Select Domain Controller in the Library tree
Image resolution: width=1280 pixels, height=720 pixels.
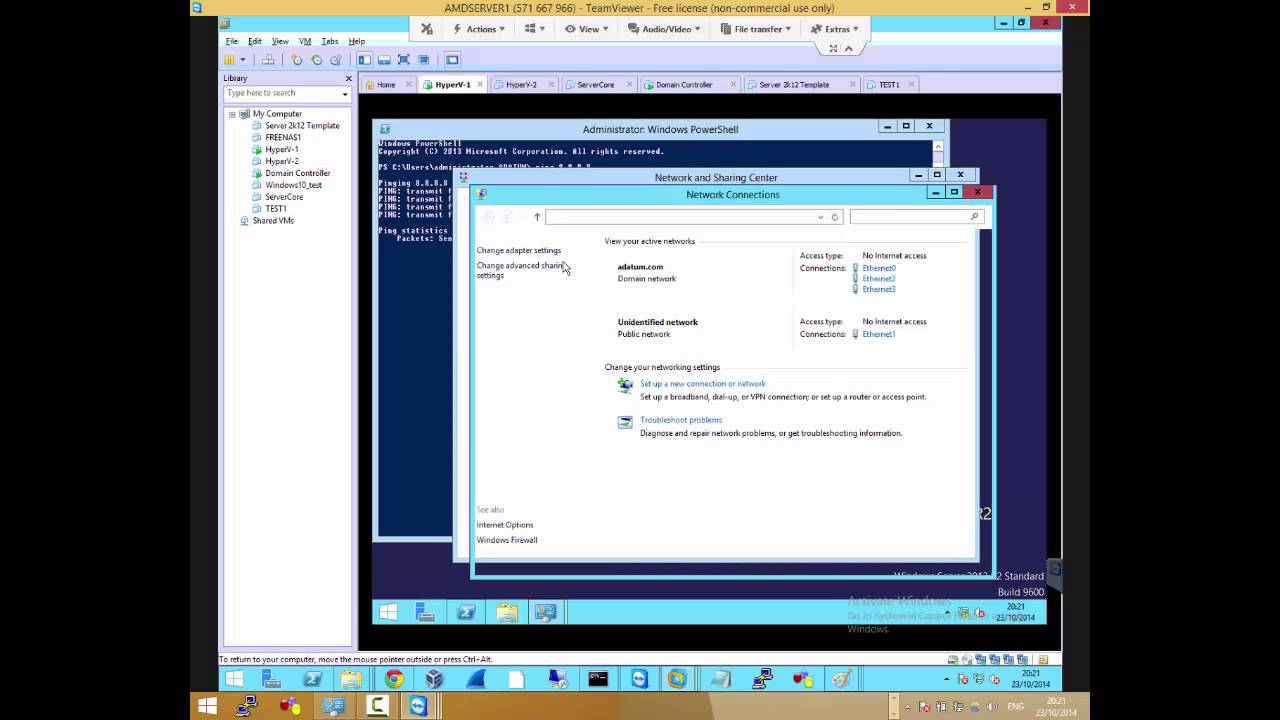coord(297,173)
